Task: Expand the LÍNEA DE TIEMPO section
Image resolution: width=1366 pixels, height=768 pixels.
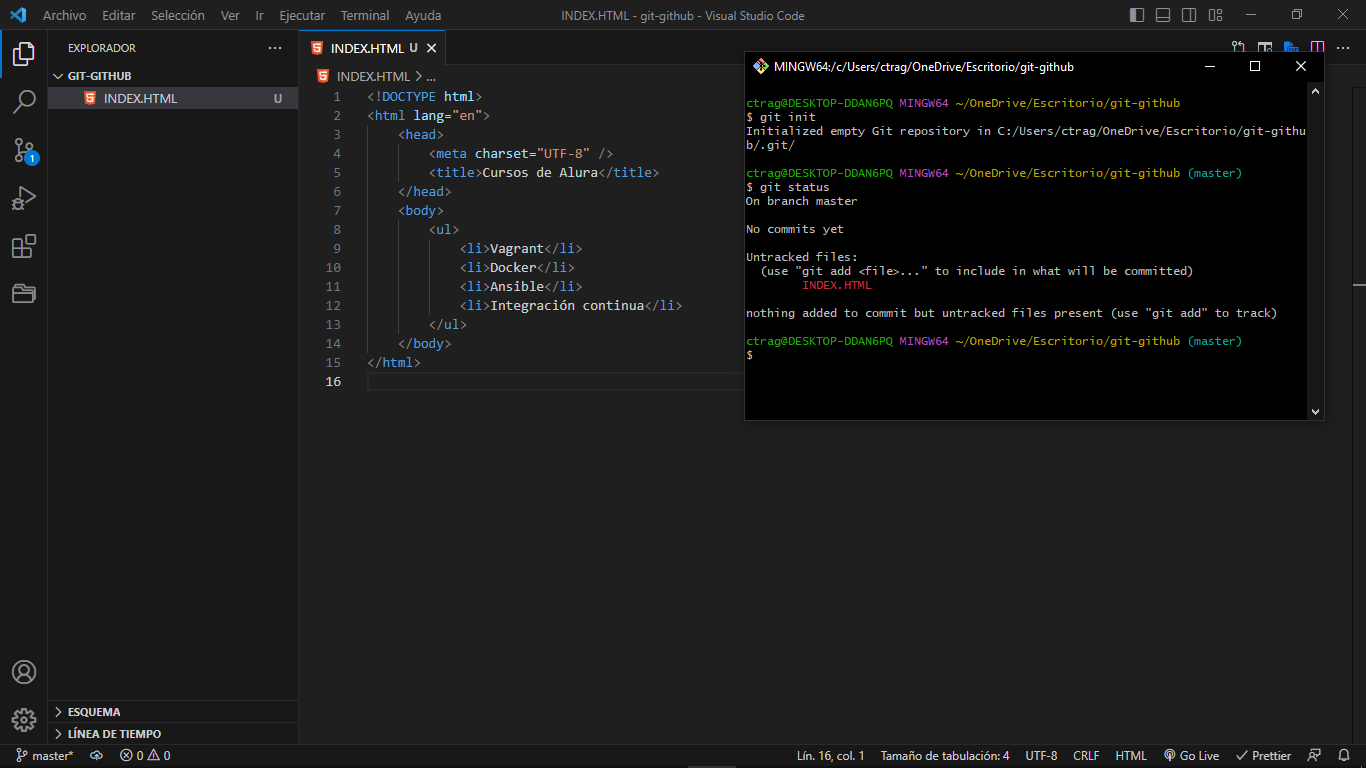Action: (173, 734)
